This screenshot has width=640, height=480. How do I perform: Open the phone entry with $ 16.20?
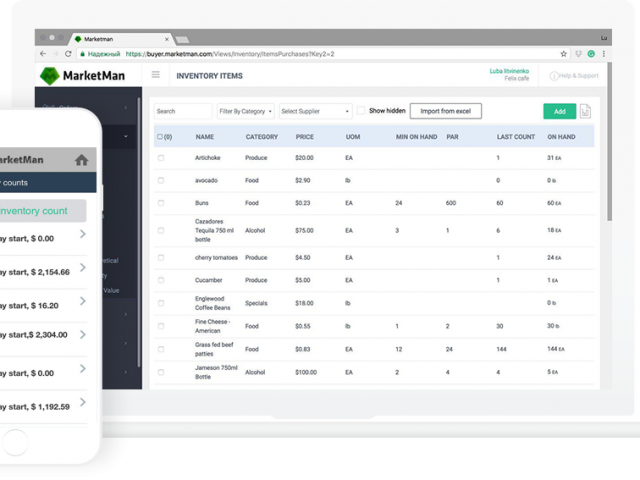point(43,305)
